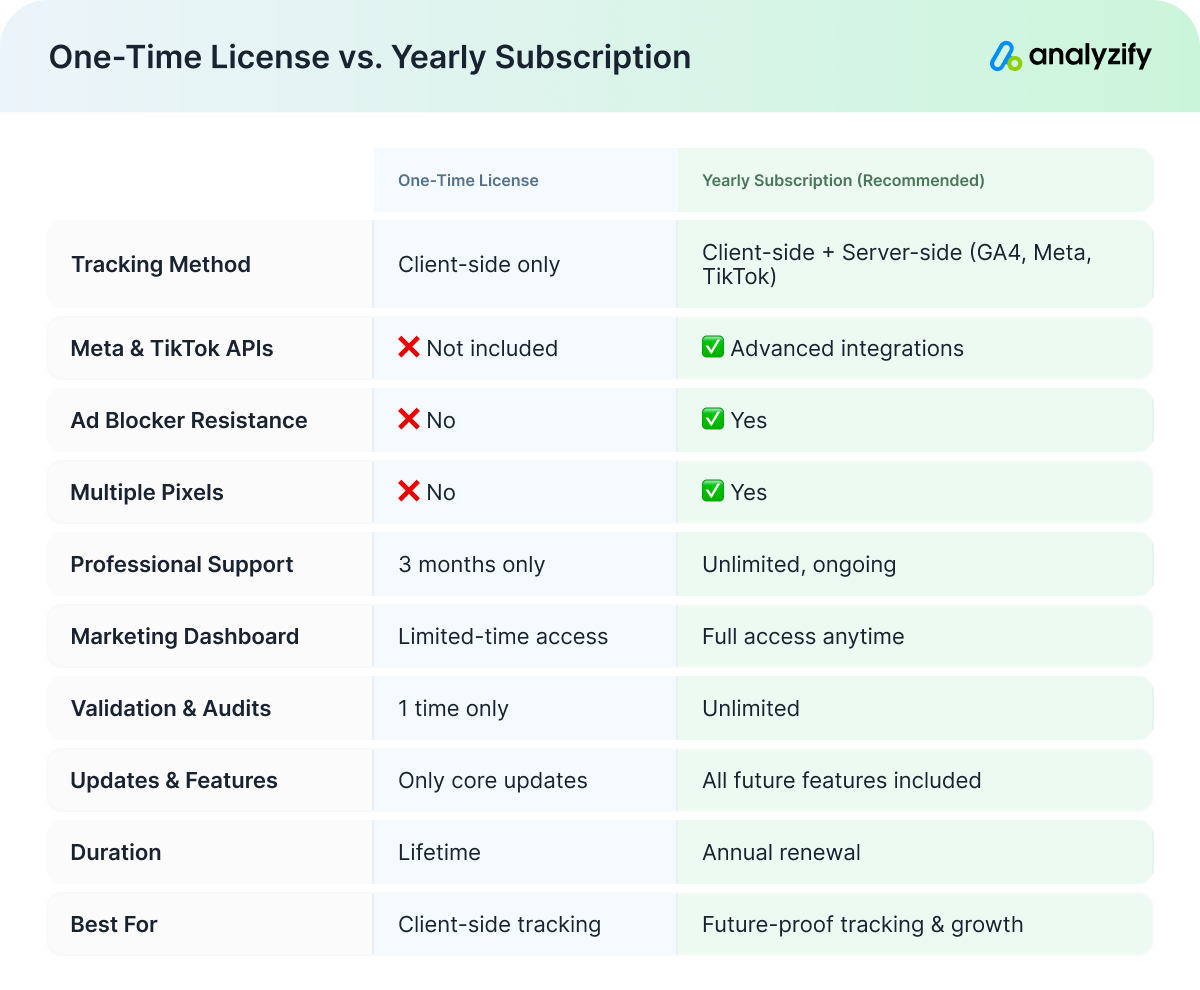The height and width of the screenshot is (990, 1200).
Task: Click the 'Annual renewal' cell
Action: (x=781, y=853)
